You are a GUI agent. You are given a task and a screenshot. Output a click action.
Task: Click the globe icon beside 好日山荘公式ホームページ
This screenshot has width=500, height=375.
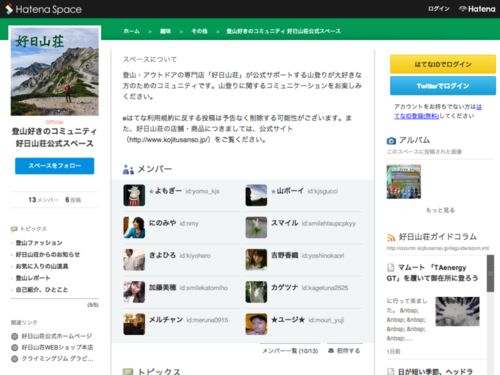pos(15,336)
